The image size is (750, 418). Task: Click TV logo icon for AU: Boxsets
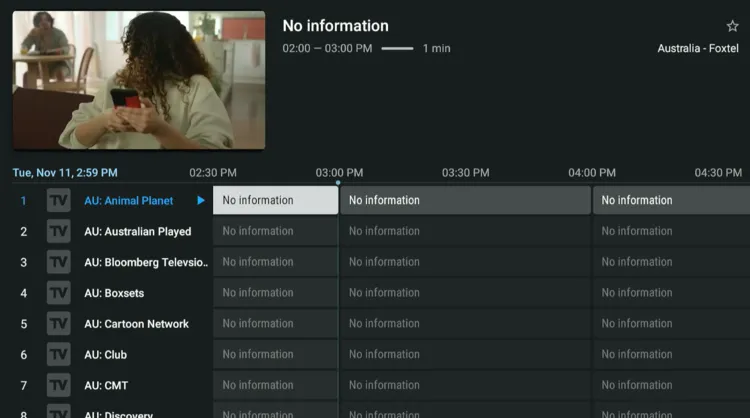pos(58,293)
